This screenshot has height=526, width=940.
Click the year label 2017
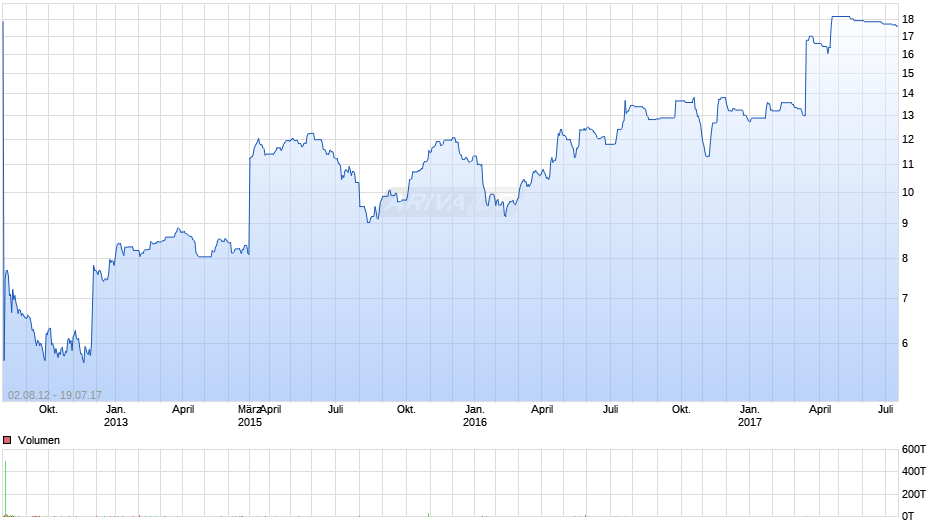[749, 422]
